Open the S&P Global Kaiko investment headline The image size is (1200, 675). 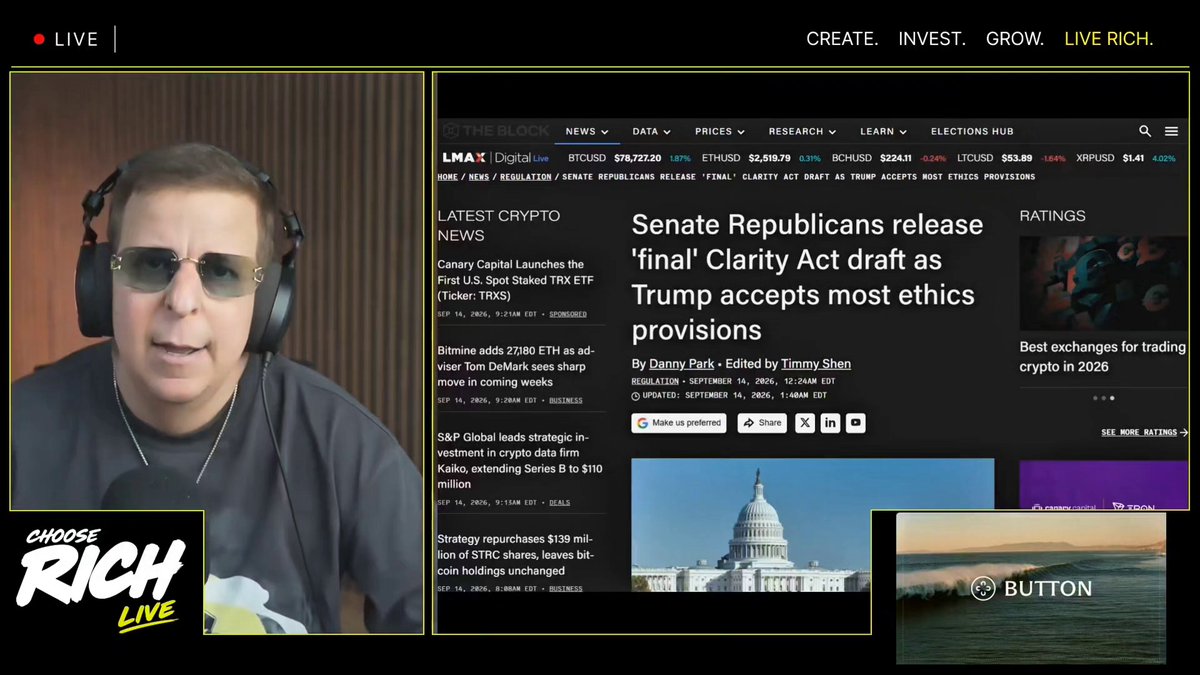tap(520, 461)
